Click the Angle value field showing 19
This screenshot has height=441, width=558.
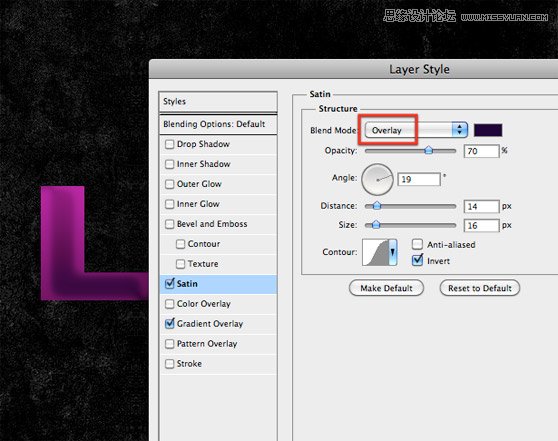click(x=419, y=179)
